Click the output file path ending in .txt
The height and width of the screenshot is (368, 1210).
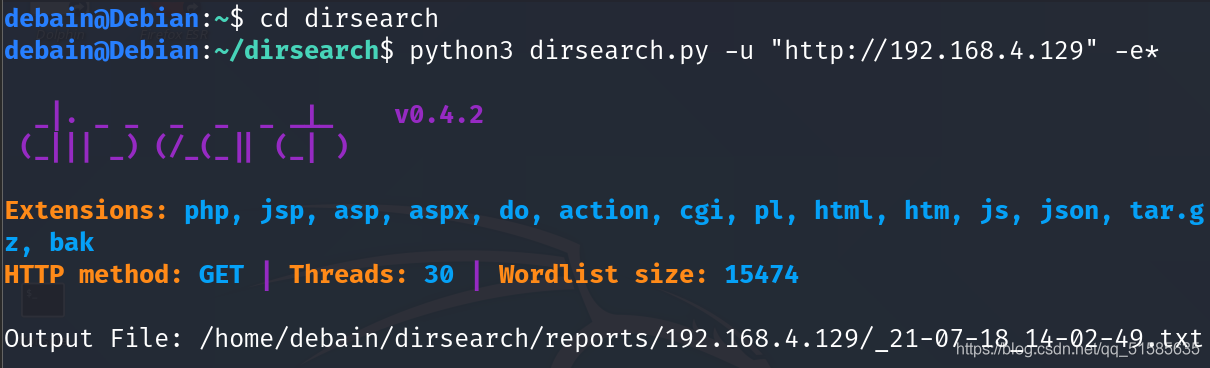click(x=702, y=338)
